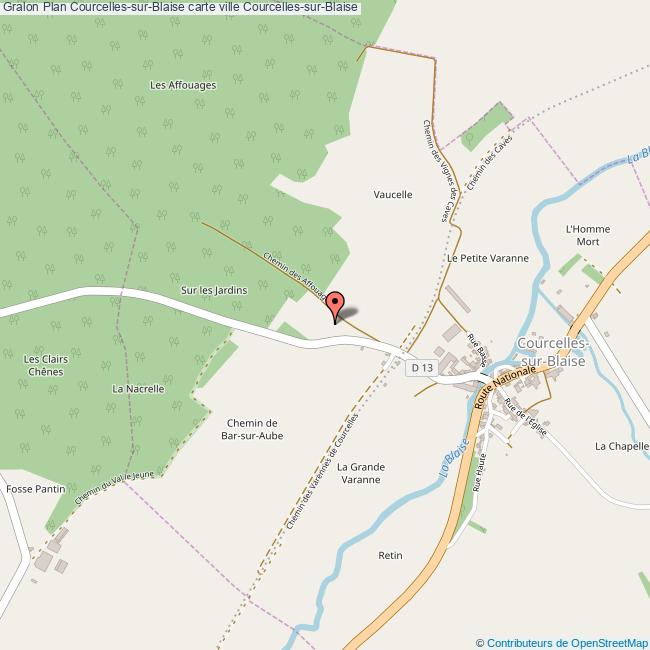Image resolution: width=650 pixels, height=650 pixels.
Task: Click the La Nacrelle place label
Action: coord(138,389)
